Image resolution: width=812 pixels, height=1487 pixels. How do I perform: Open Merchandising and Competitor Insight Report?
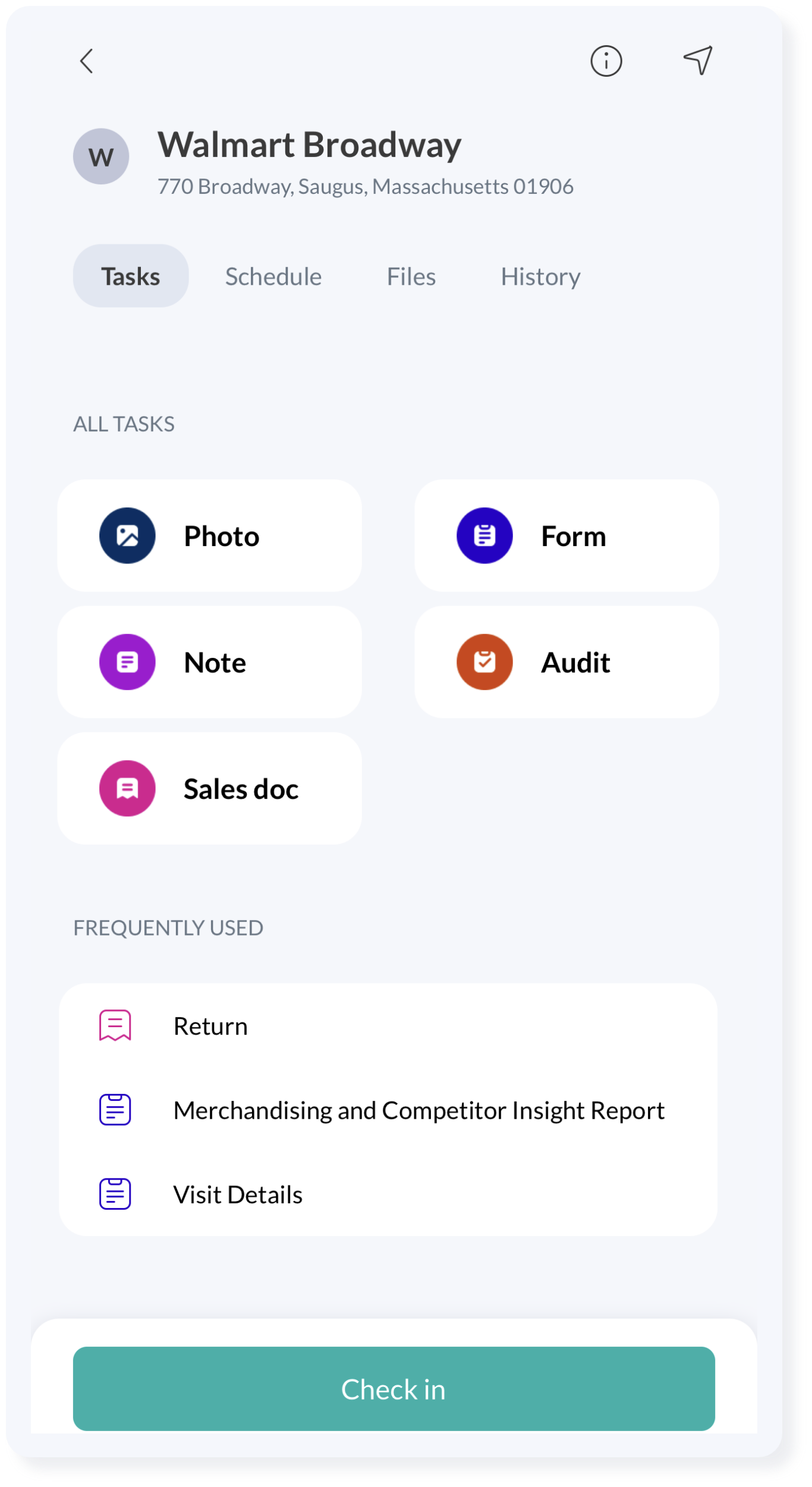(418, 1110)
